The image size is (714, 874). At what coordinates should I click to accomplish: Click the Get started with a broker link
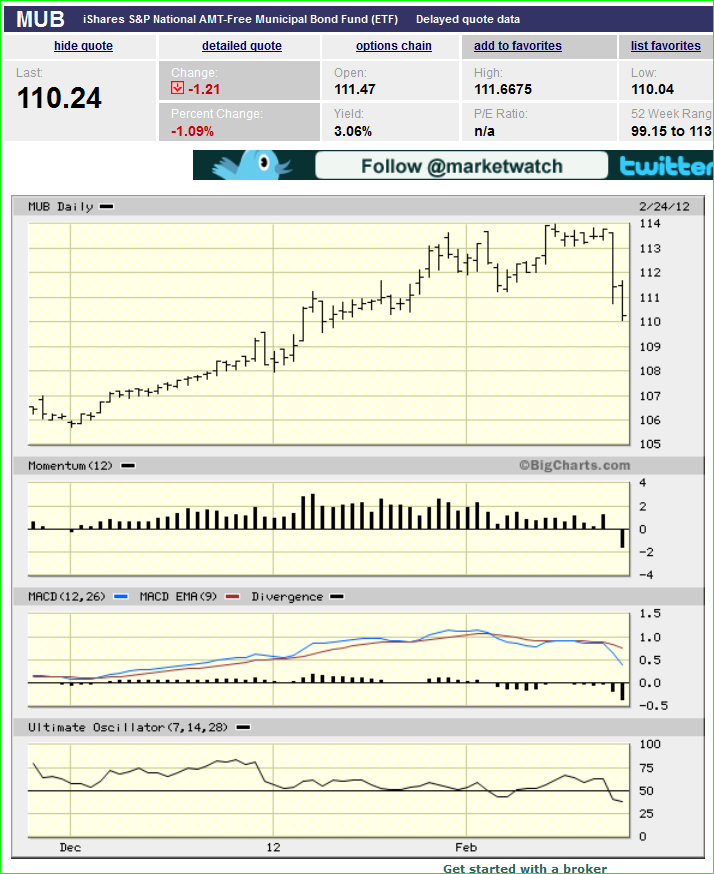[x=524, y=868]
